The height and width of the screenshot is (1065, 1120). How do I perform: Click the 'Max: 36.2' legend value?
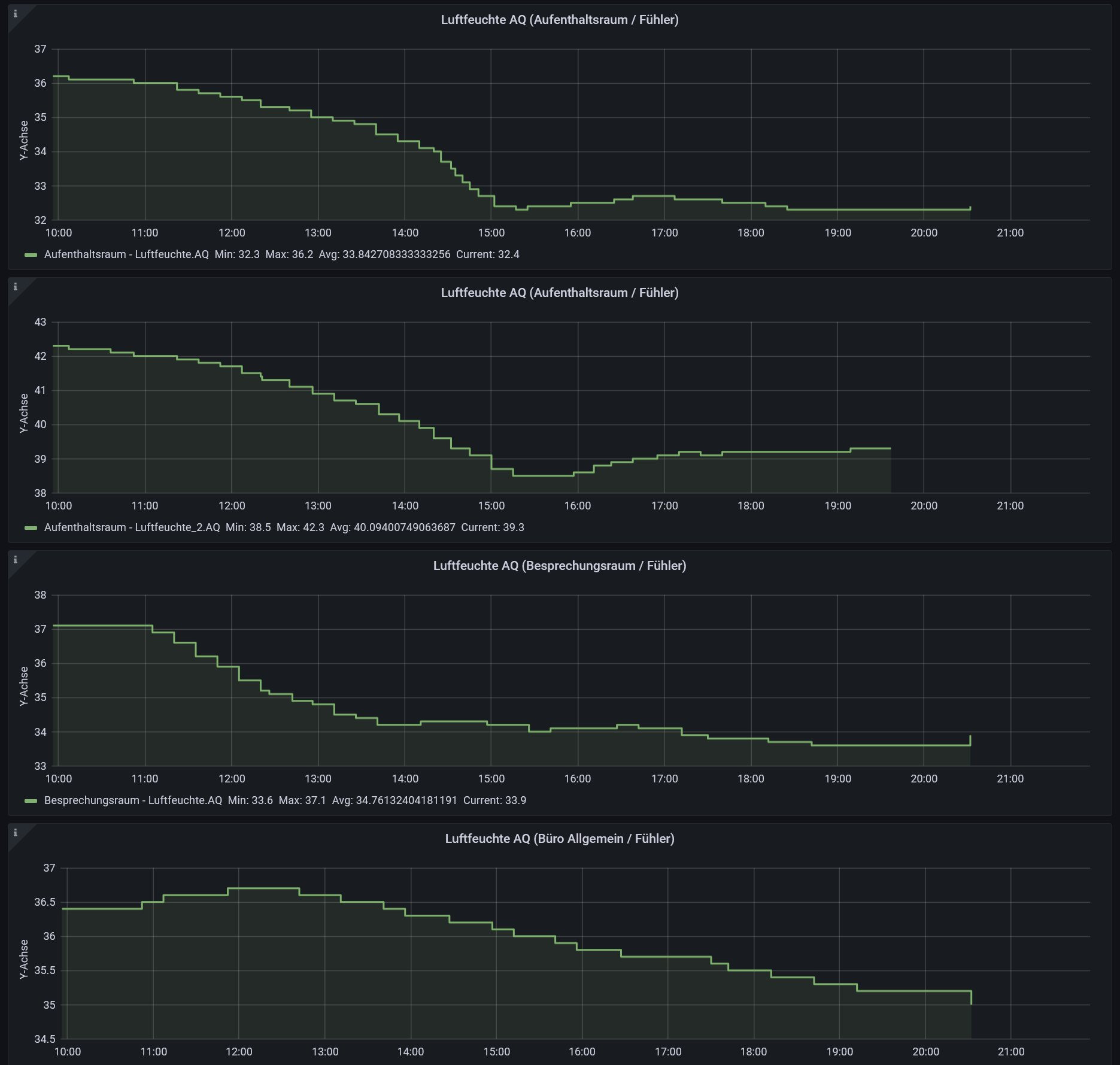tap(289, 254)
